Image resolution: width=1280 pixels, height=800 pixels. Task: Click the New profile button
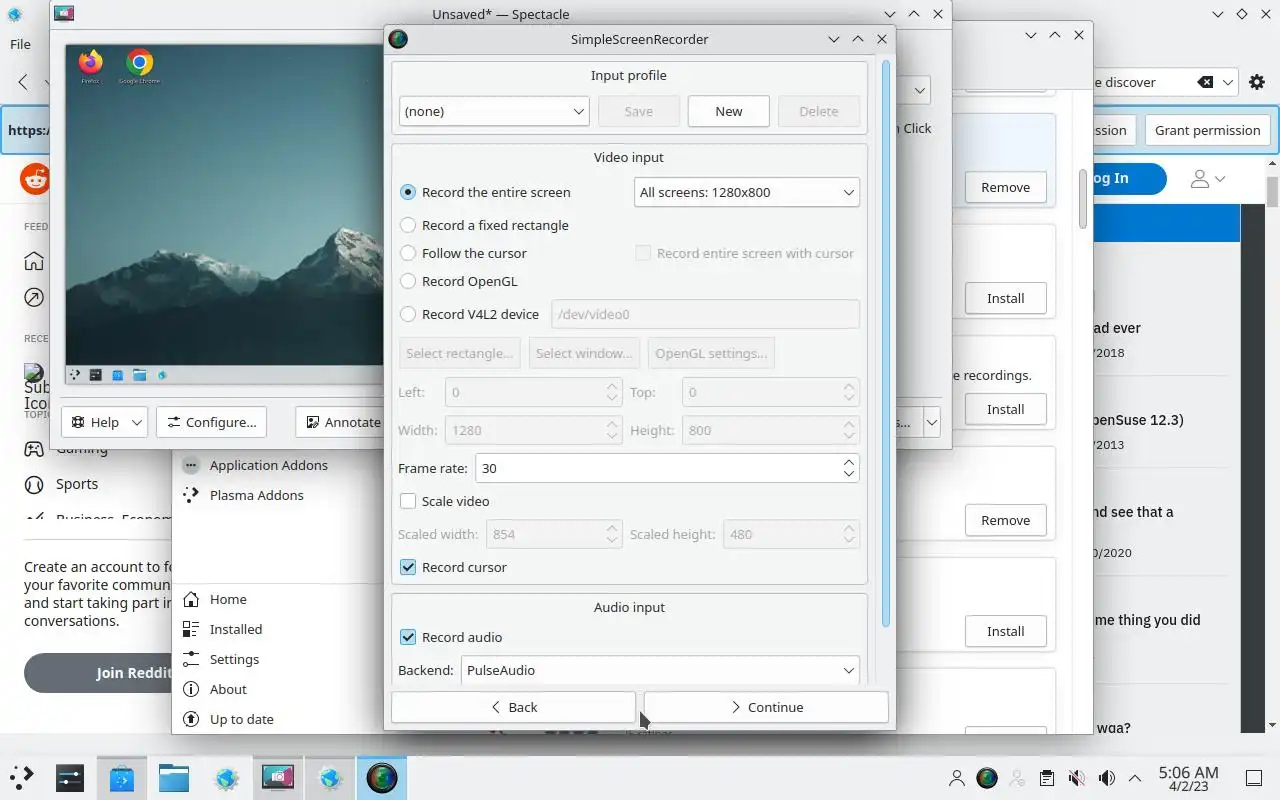tap(729, 111)
